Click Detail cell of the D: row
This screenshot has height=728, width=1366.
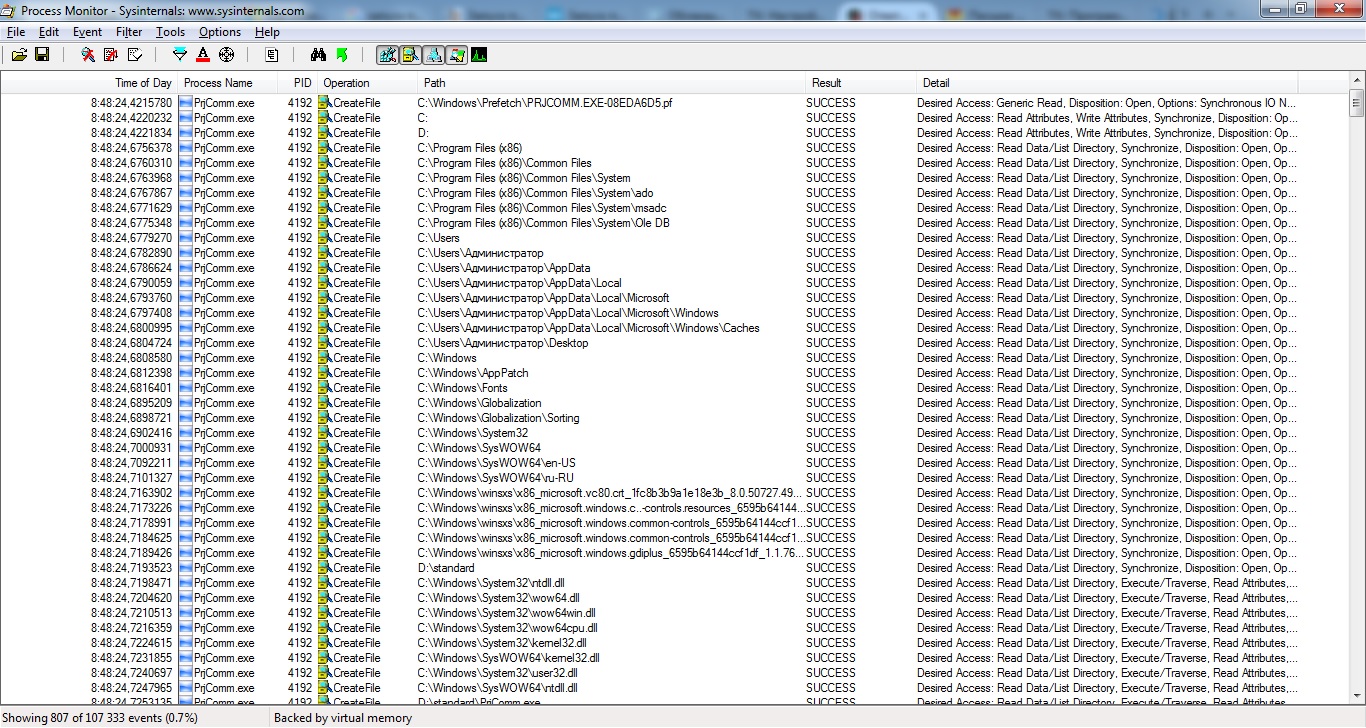click(1108, 133)
